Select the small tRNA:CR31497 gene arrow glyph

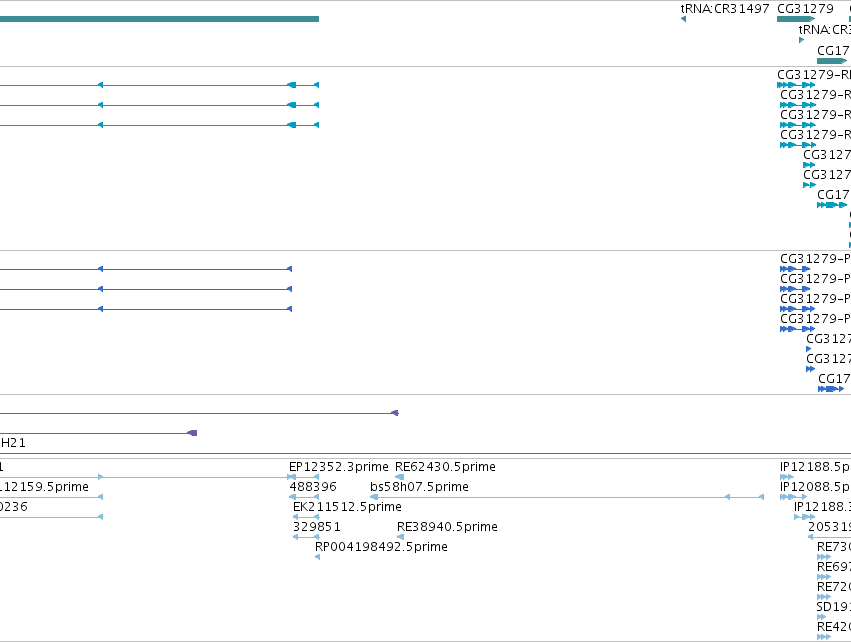[683, 19]
